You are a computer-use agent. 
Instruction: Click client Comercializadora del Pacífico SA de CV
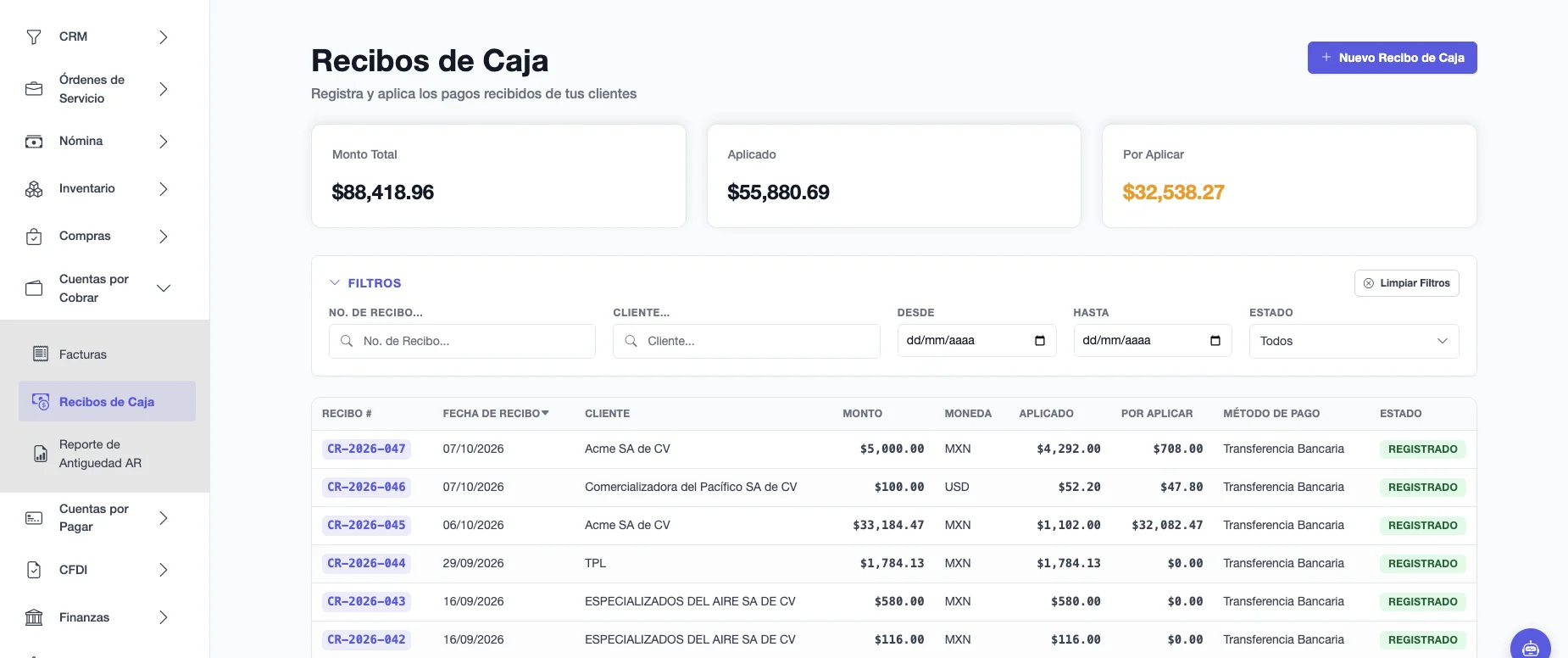pos(691,487)
